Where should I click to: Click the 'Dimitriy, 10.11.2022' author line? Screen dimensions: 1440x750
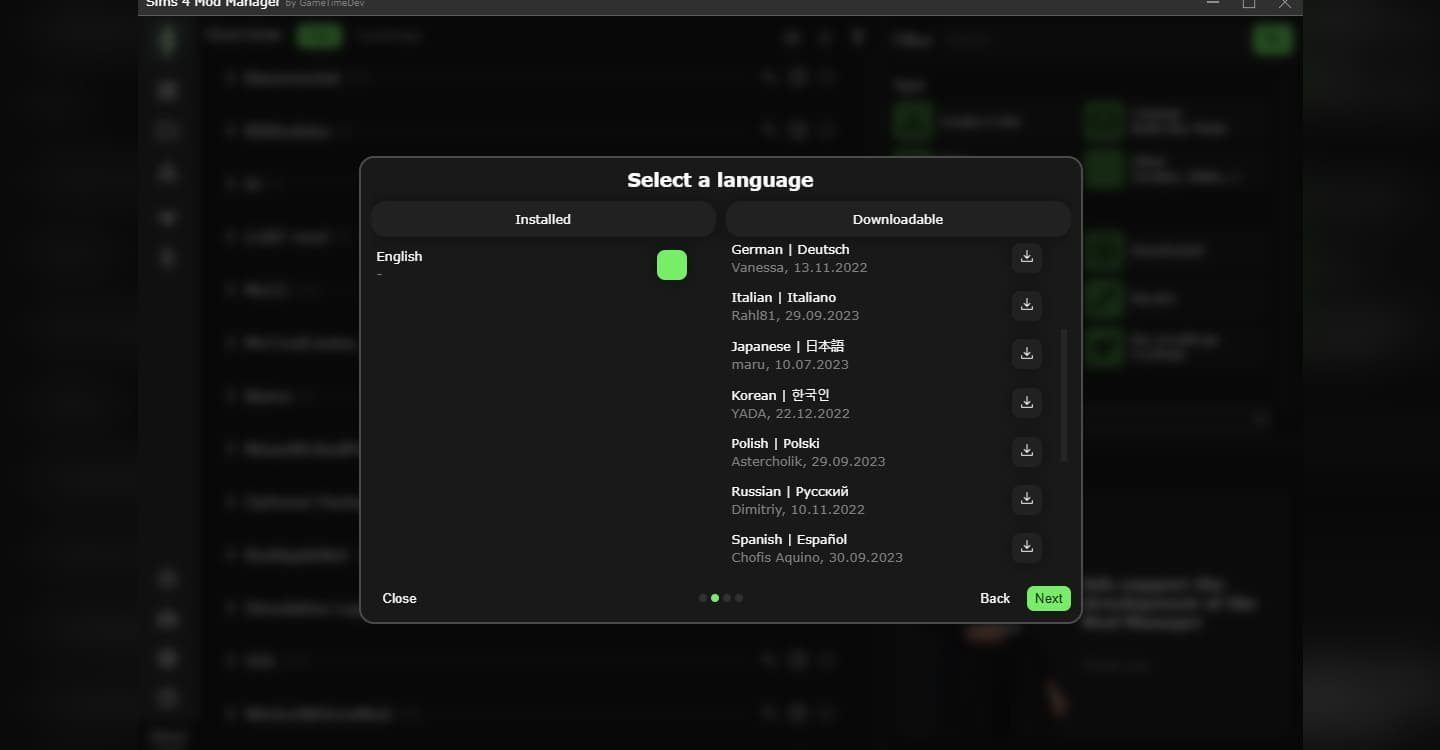[798, 509]
